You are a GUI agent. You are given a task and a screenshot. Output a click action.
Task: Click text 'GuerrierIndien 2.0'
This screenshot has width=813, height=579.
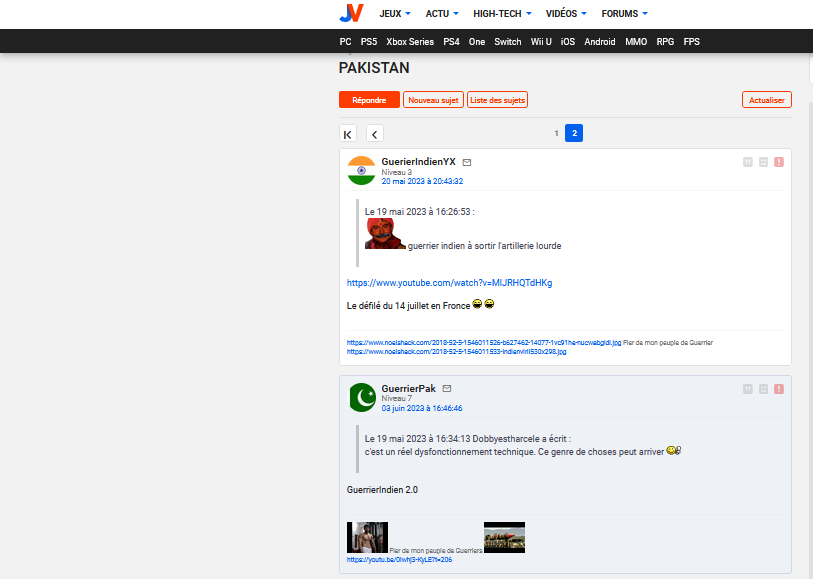point(382,490)
